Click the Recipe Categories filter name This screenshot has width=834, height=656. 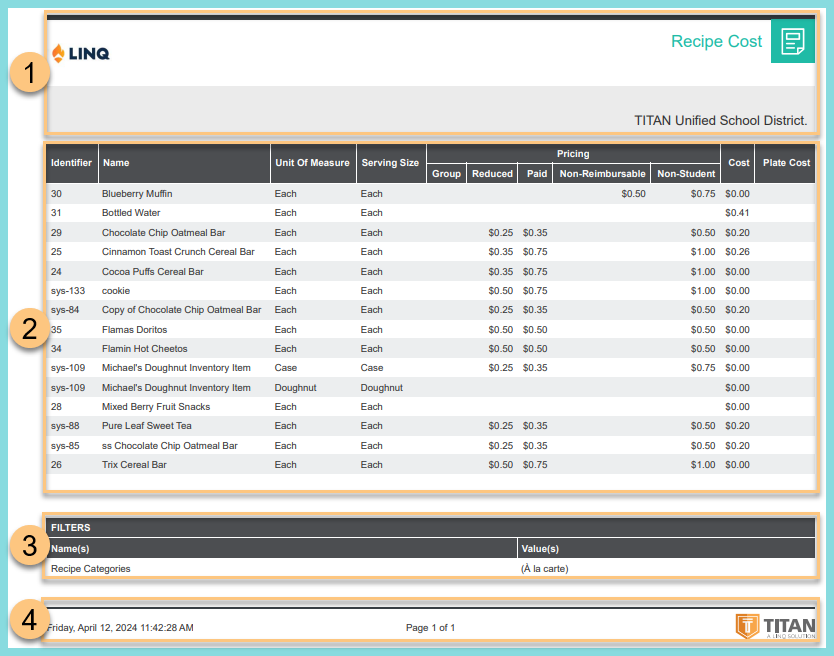[91, 568]
